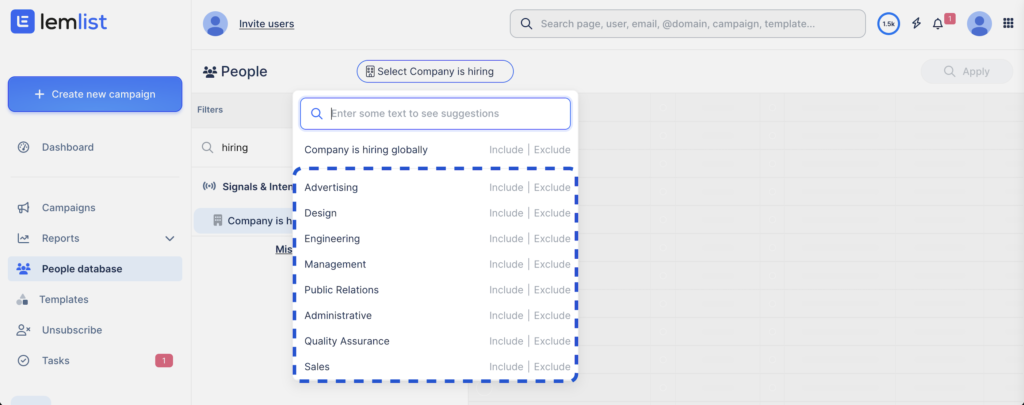
Task: Expand the Reports chevron in sidebar
Action: tap(169, 239)
